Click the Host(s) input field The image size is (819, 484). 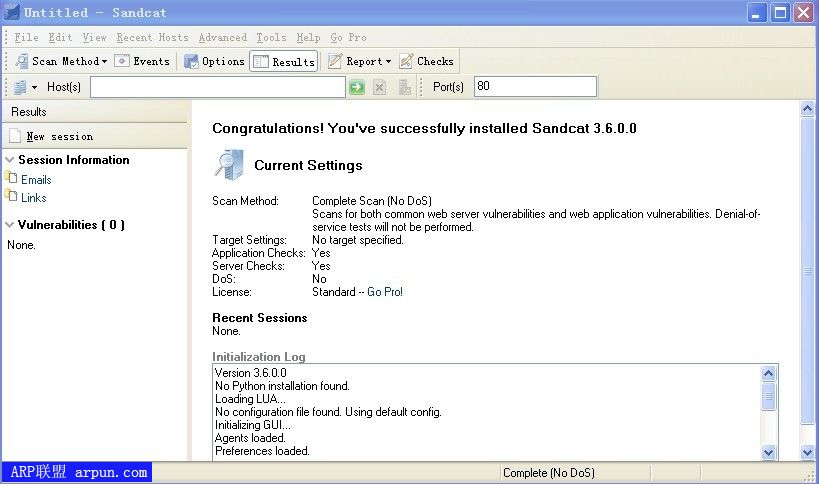tap(218, 87)
